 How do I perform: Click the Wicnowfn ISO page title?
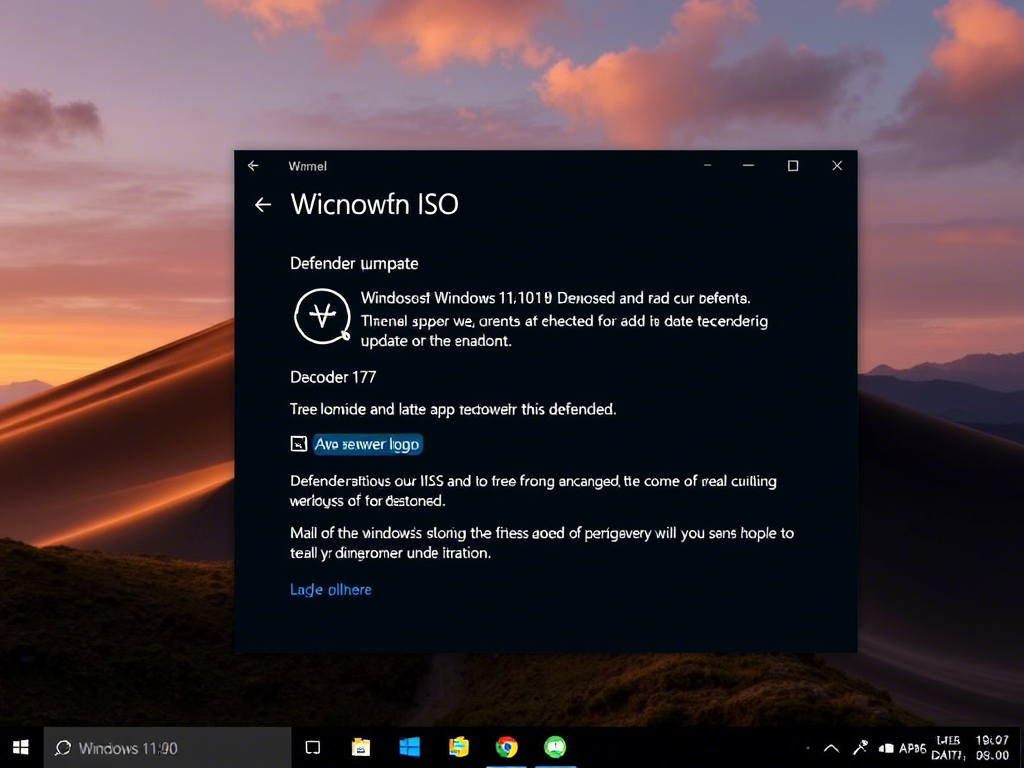374,204
